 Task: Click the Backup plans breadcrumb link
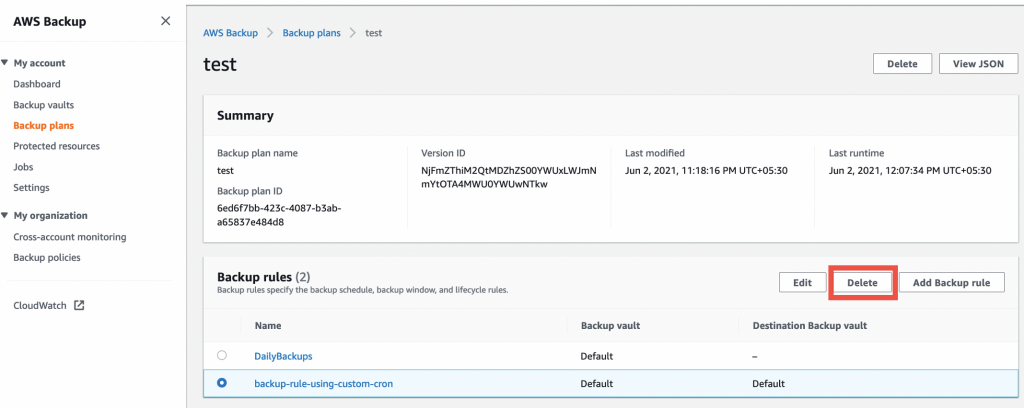tap(312, 33)
